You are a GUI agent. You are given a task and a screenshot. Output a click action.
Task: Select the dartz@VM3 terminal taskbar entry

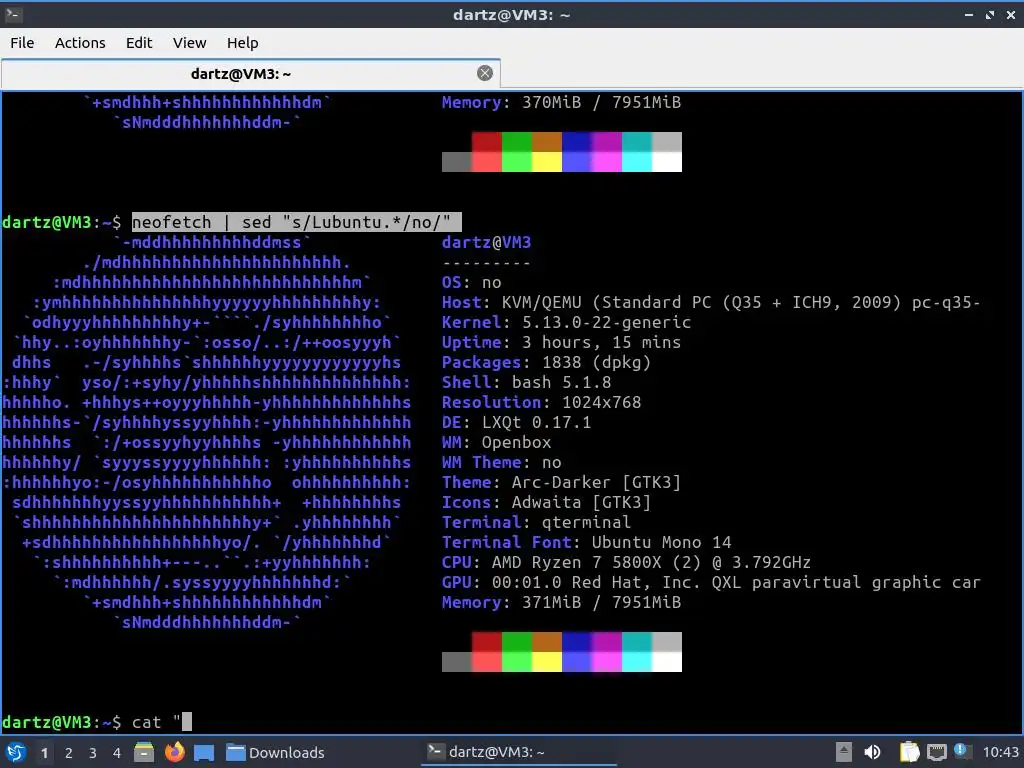pyautogui.click(x=519, y=752)
